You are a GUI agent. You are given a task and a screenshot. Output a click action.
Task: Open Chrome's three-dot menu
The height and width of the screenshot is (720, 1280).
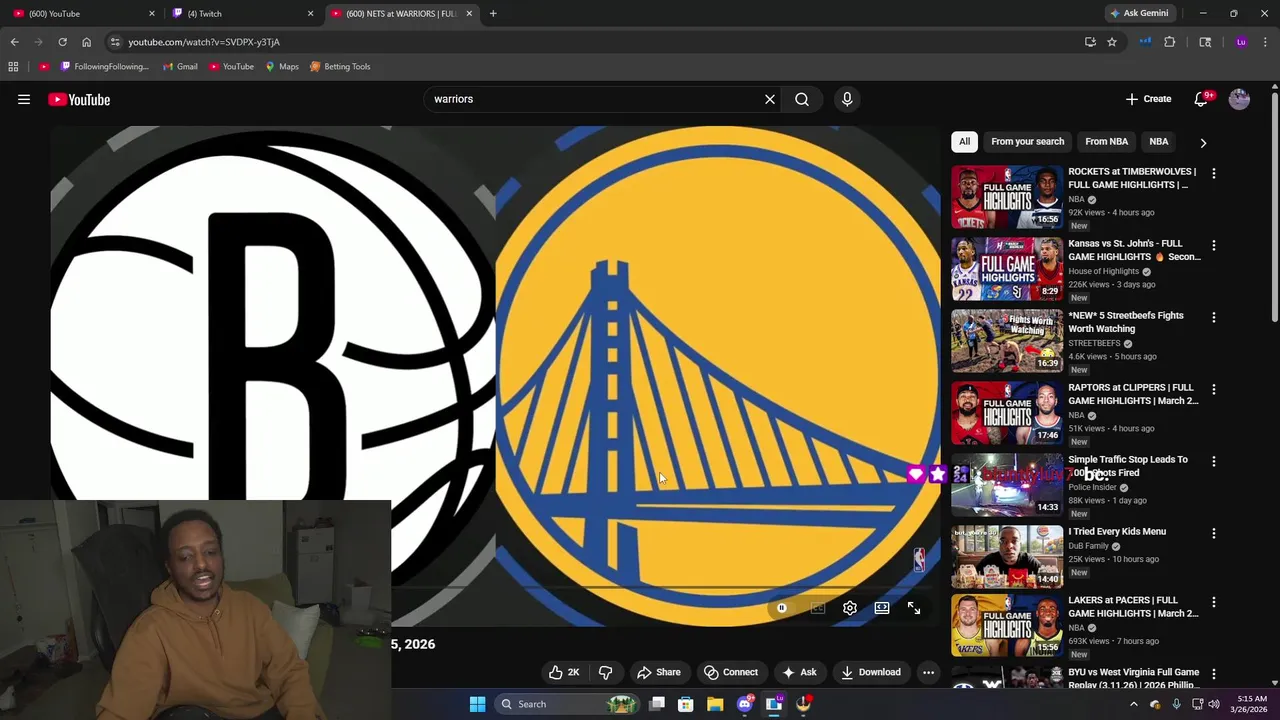(1265, 42)
